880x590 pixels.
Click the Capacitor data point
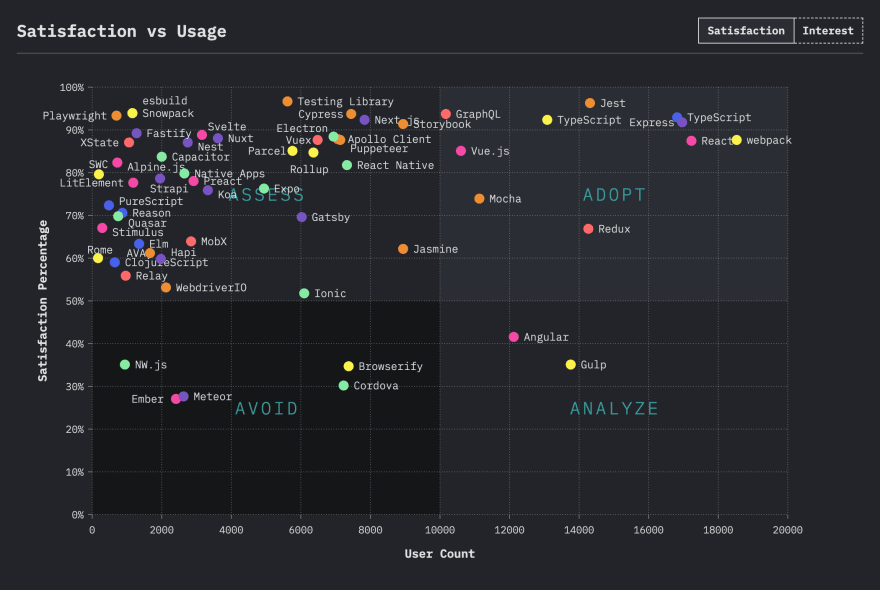(162, 157)
